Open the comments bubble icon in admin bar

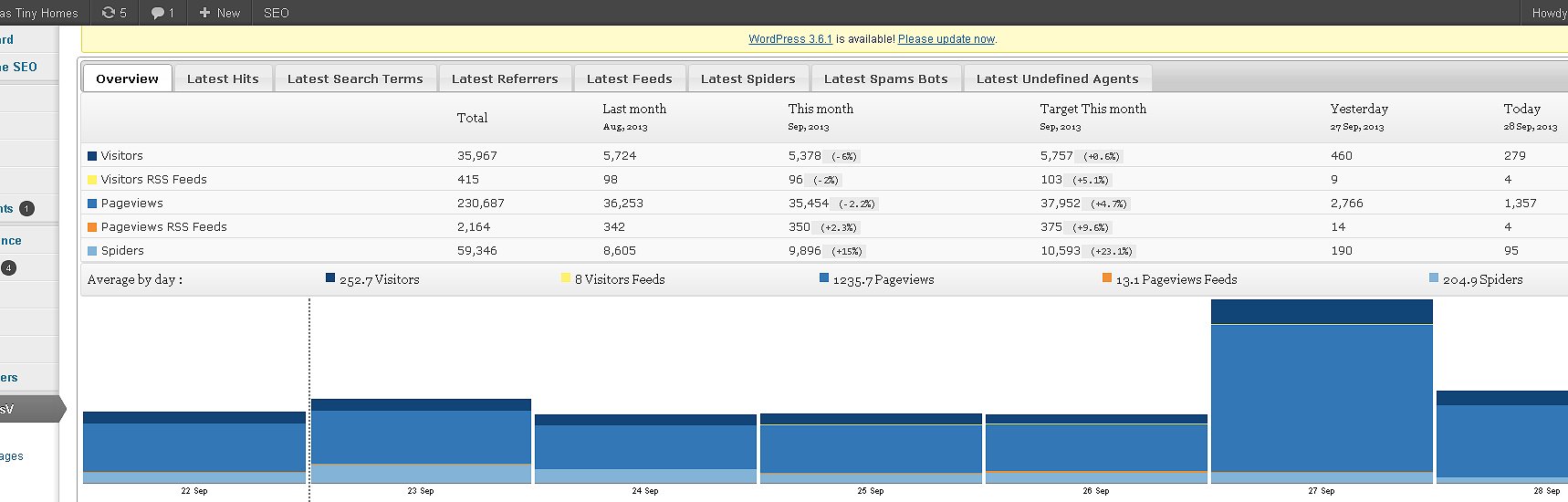[x=159, y=13]
